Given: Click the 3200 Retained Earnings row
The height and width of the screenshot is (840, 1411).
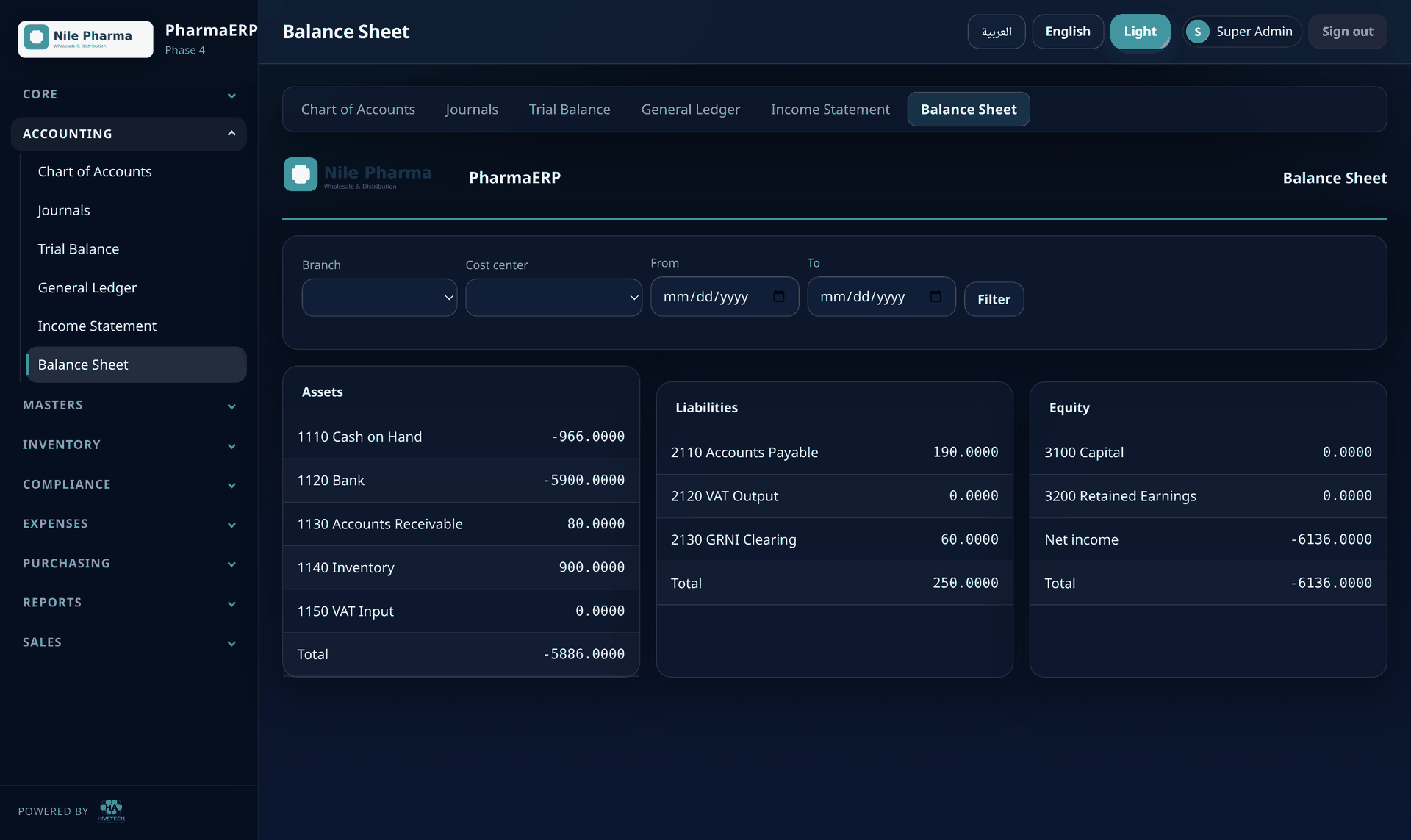Looking at the screenshot, I should pos(1207,496).
